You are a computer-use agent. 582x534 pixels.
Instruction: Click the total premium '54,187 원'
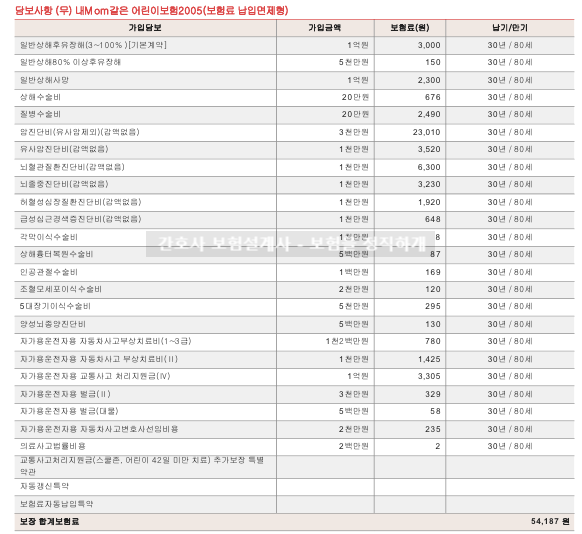550,521
